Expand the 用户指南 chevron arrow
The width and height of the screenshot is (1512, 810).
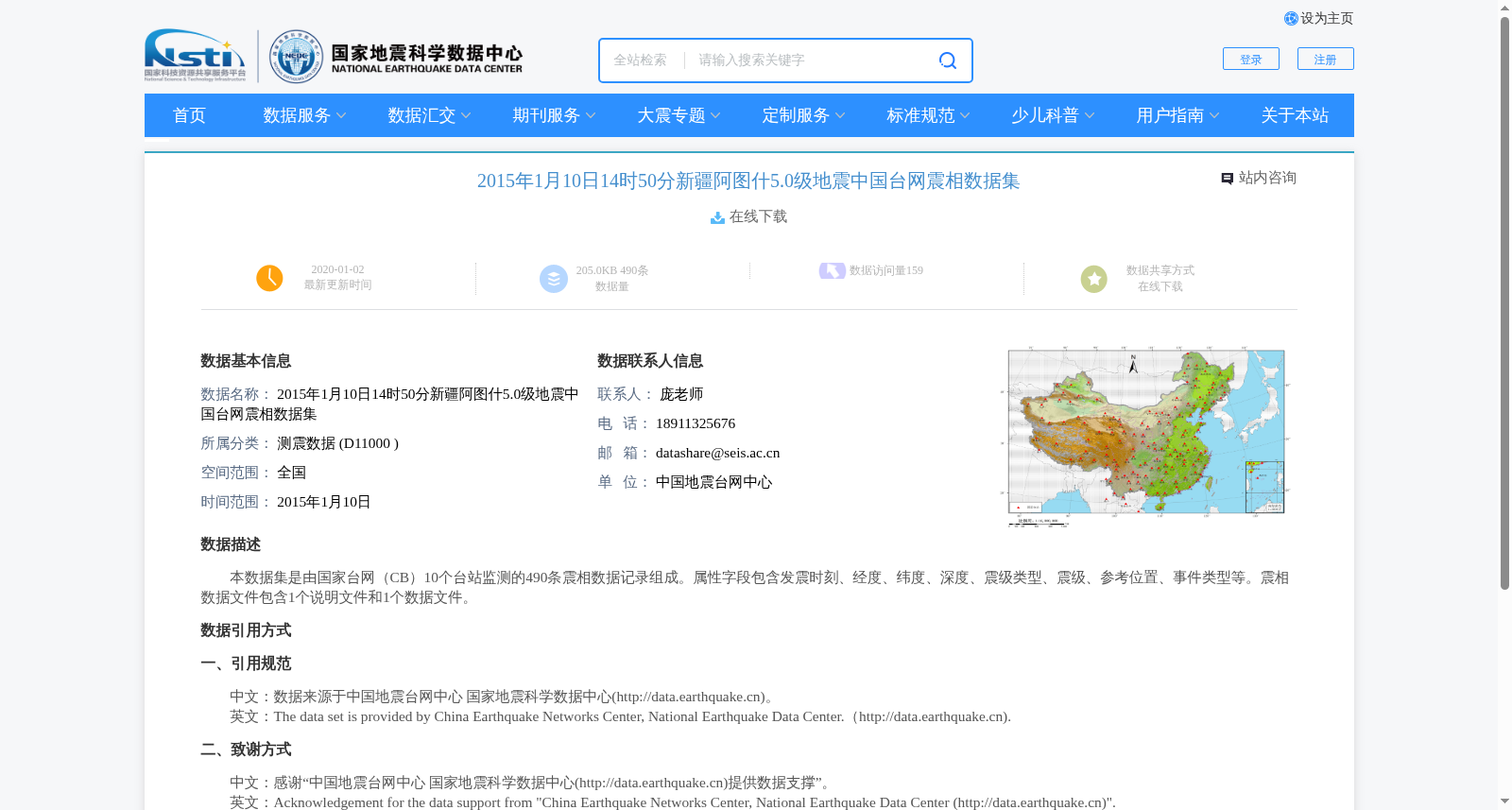(x=1214, y=116)
